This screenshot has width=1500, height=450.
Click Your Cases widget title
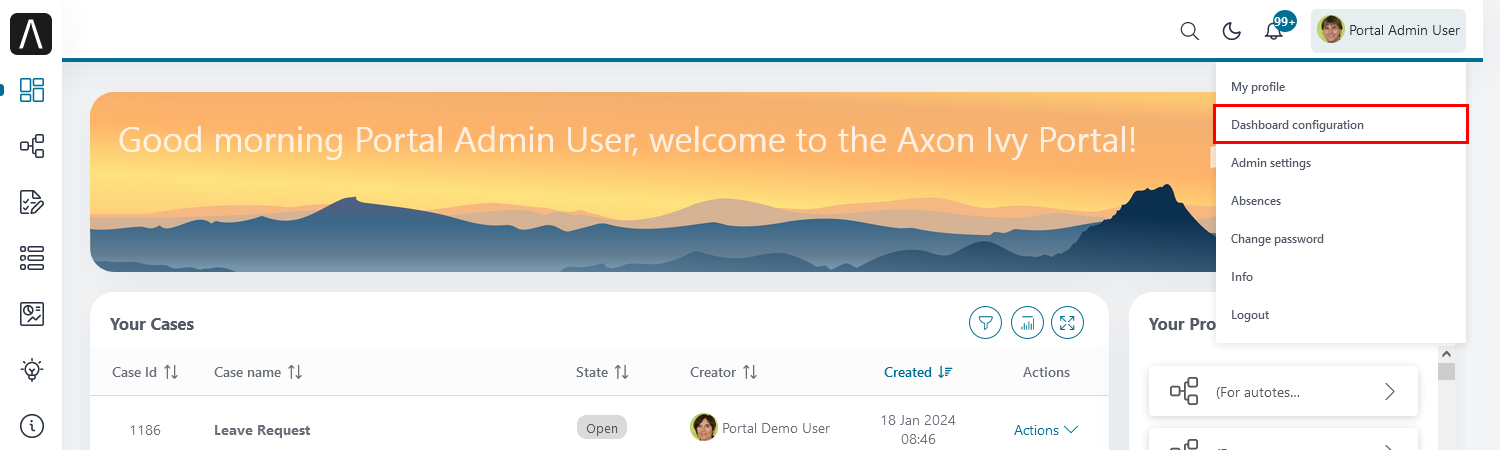[x=152, y=324]
